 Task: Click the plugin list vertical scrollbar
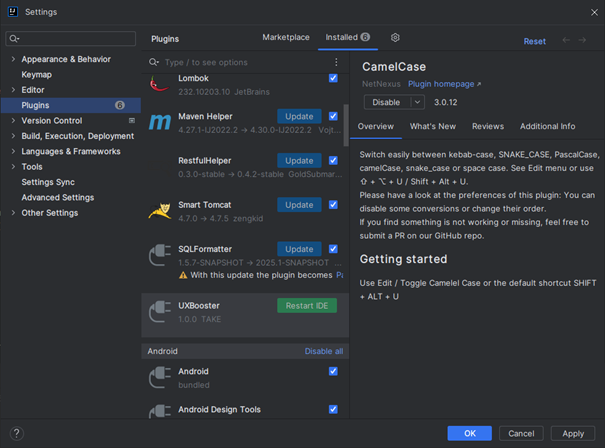click(346, 125)
